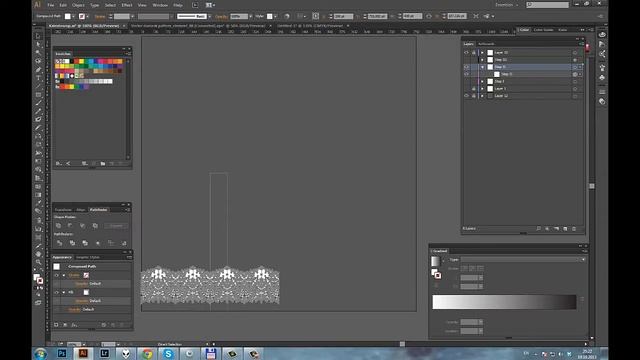Screen dimensions: 640x360
Task: Select the Selection tool in toolbar
Action: point(38,36)
